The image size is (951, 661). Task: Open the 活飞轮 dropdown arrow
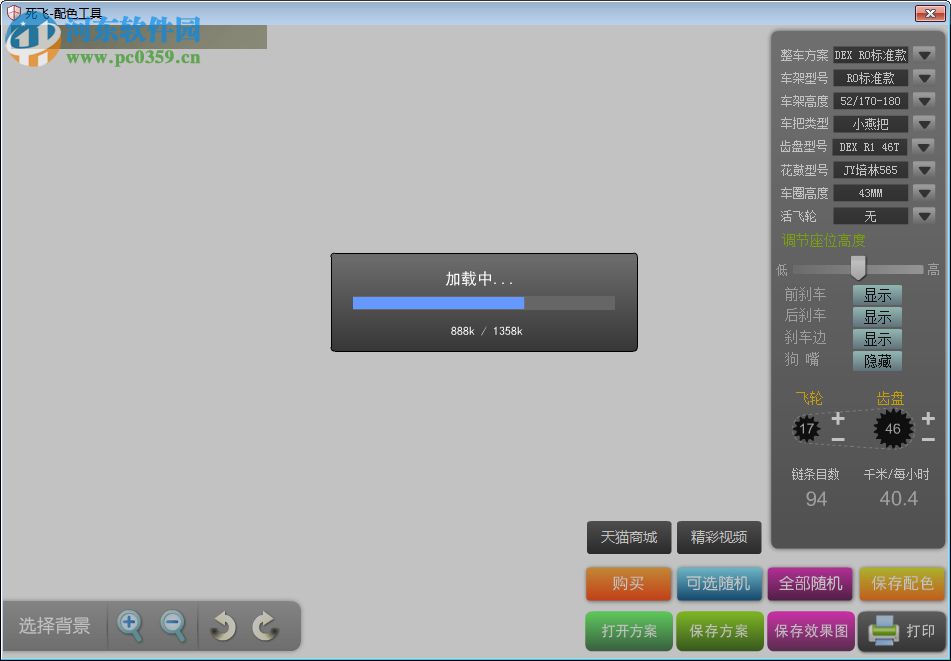[x=924, y=216]
